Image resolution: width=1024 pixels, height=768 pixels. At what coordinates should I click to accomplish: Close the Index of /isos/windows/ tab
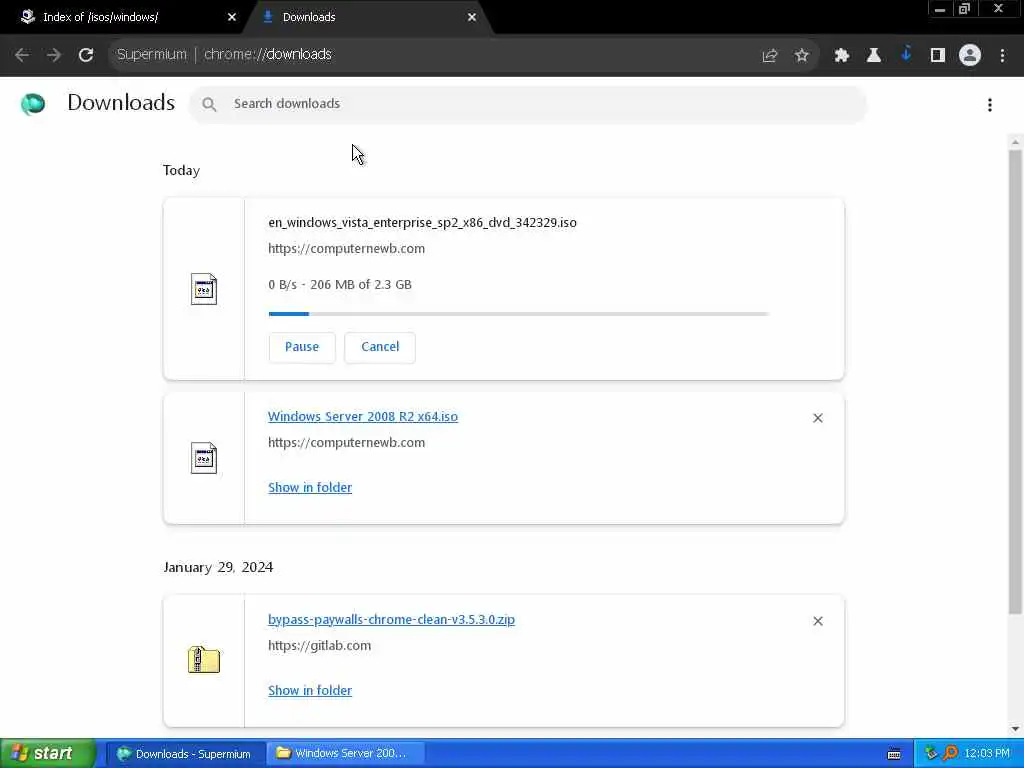(x=232, y=18)
